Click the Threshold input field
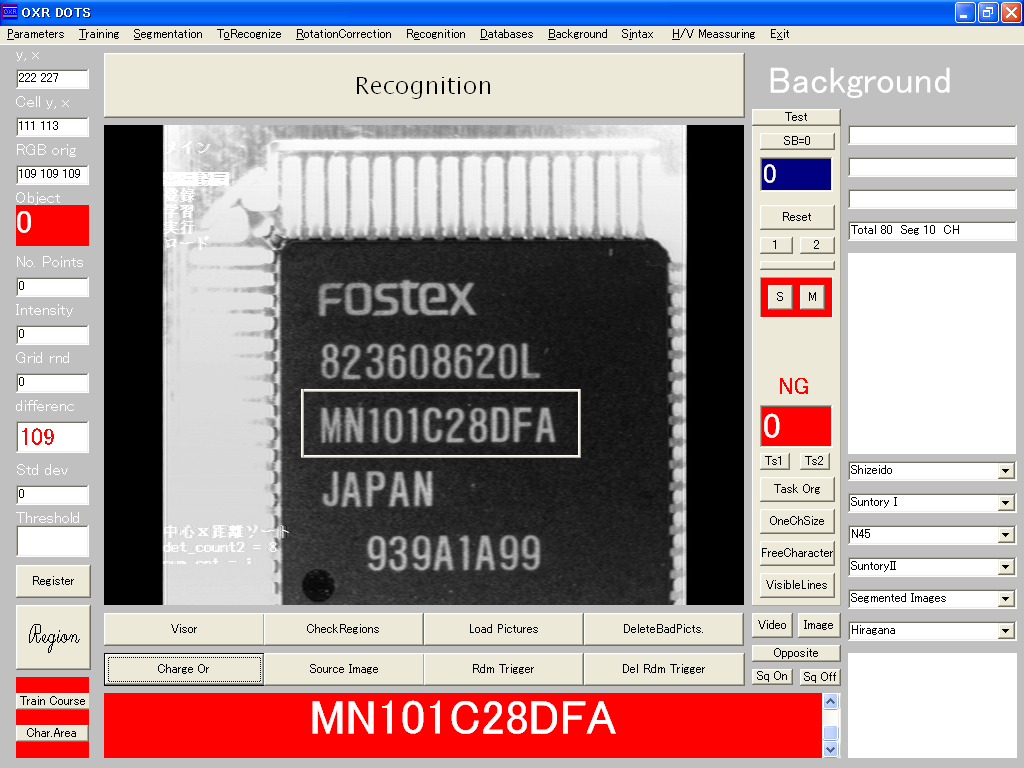 [x=52, y=541]
